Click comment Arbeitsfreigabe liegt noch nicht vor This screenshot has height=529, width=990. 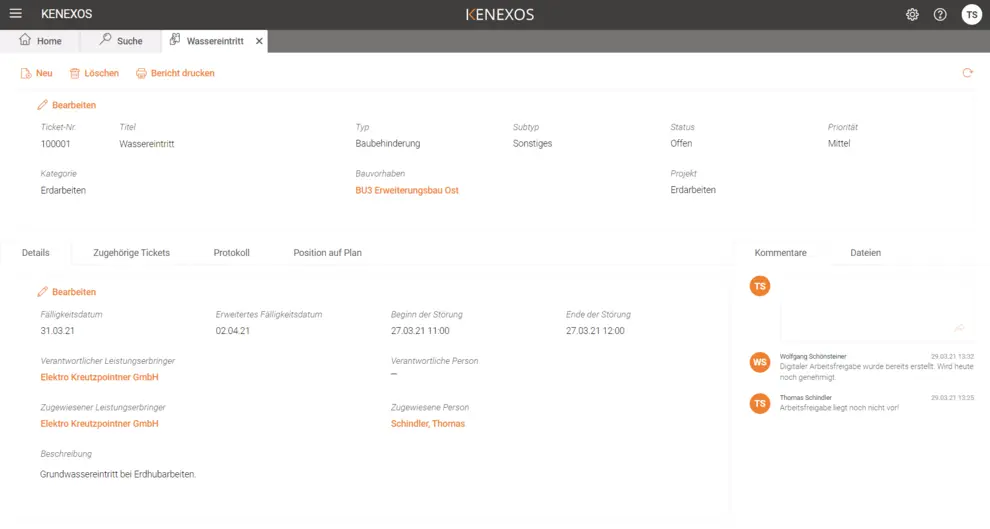click(839, 408)
